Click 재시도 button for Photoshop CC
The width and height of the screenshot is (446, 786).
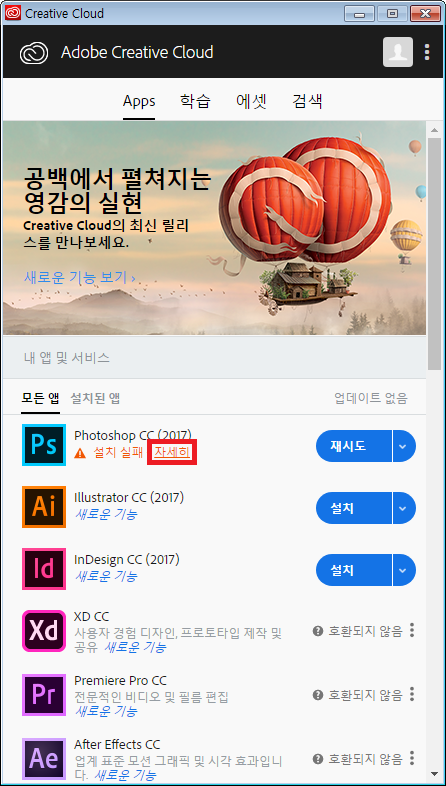coord(354,446)
